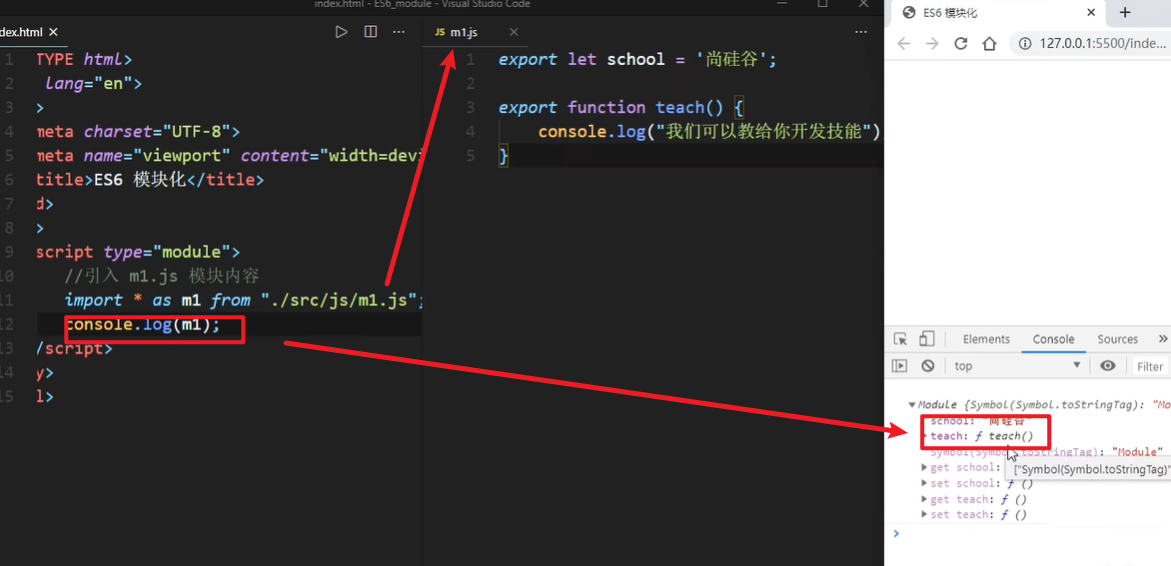Toggle the device toolbar in DevTools
1171x566 pixels.
[927, 339]
